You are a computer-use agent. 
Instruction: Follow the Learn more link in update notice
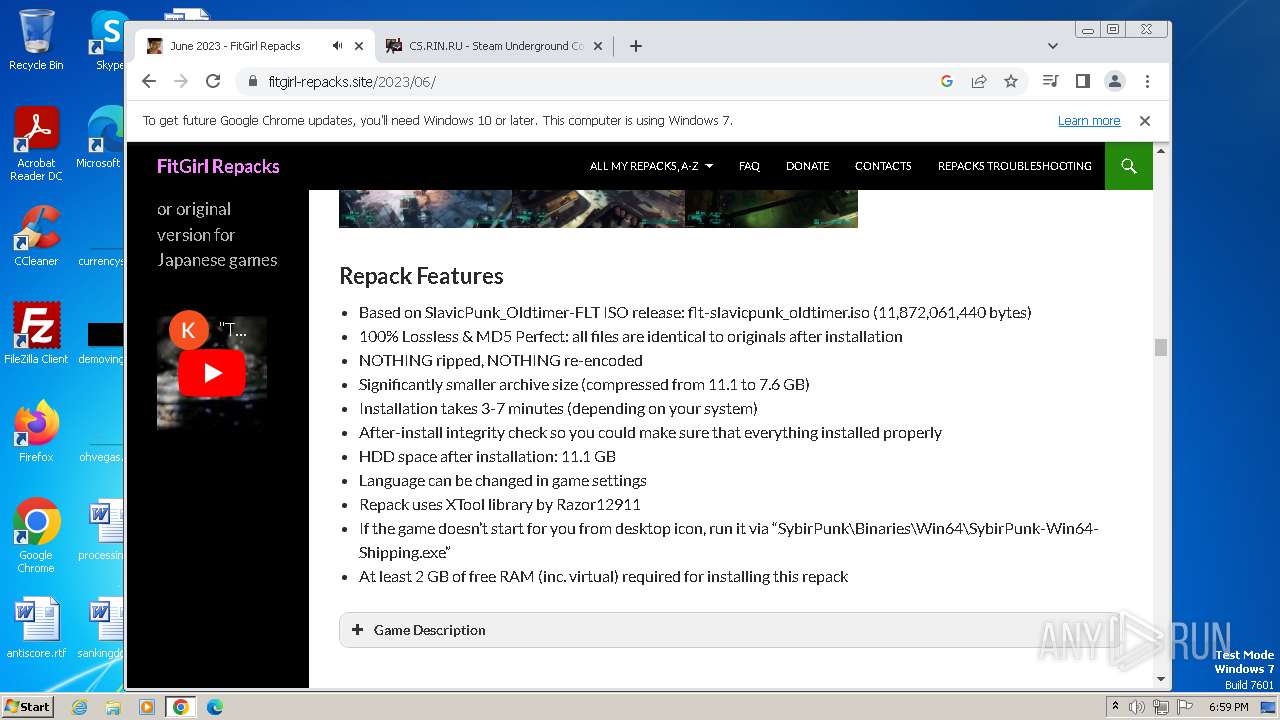(1089, 121)
